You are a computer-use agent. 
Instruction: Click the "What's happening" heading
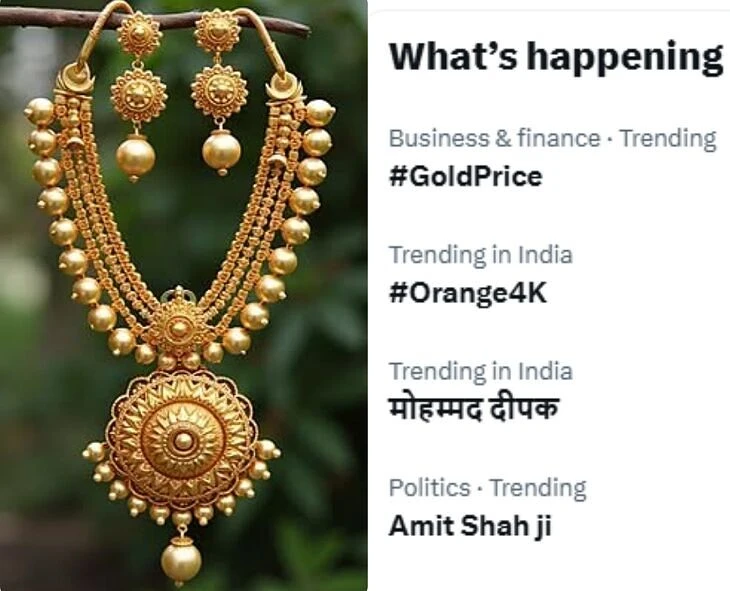click(x=555, y=57)
